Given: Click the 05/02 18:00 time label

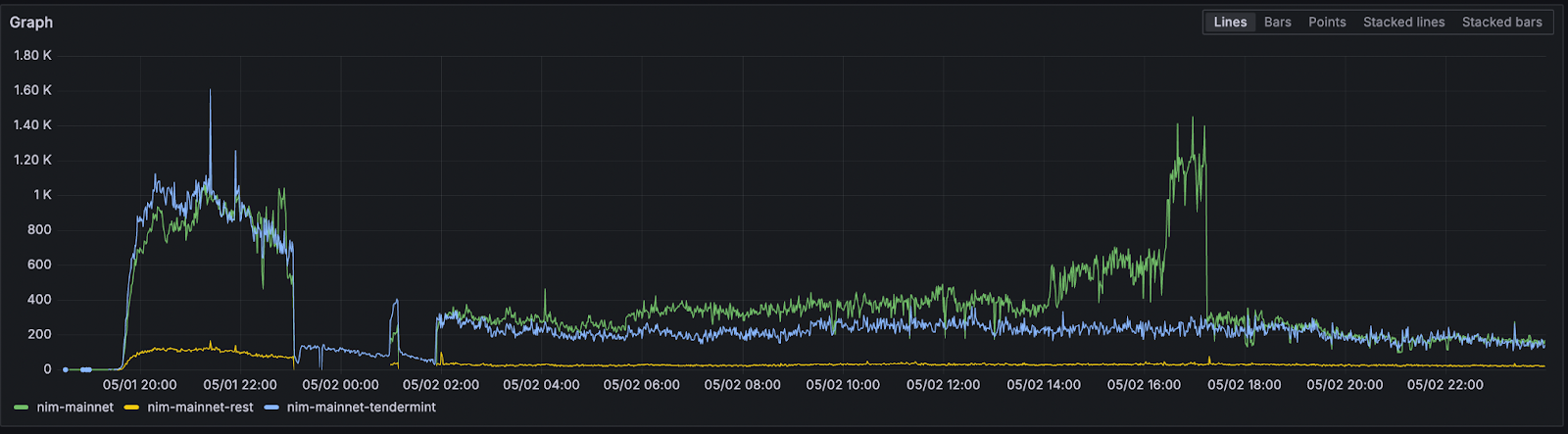Looking at the screenshot, I should (x=1245, y=385).
